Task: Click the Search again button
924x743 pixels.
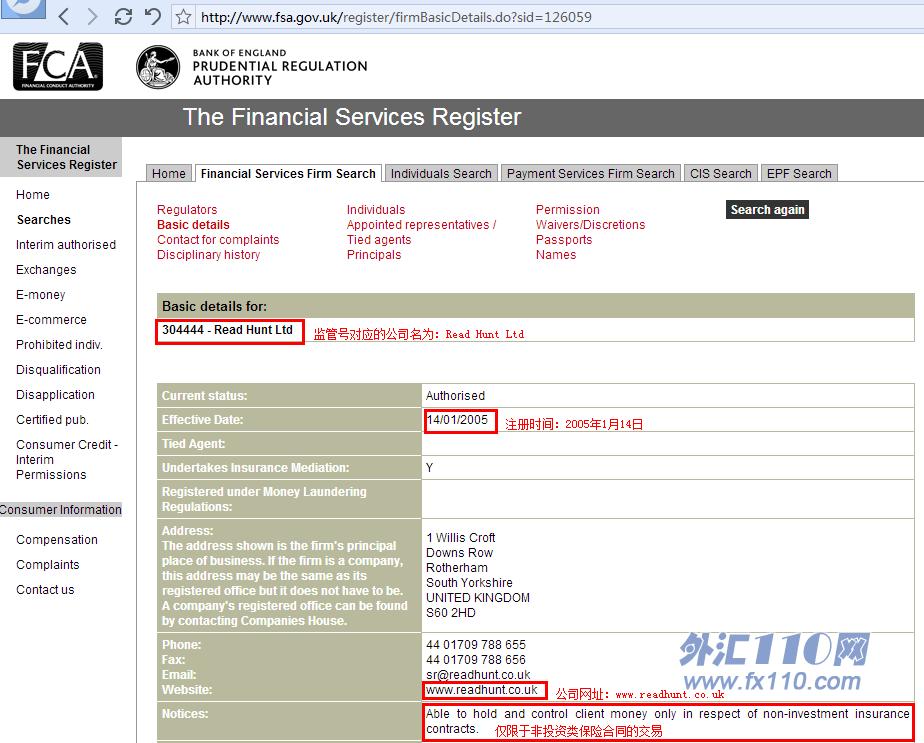Action: (x=767, y=210)
